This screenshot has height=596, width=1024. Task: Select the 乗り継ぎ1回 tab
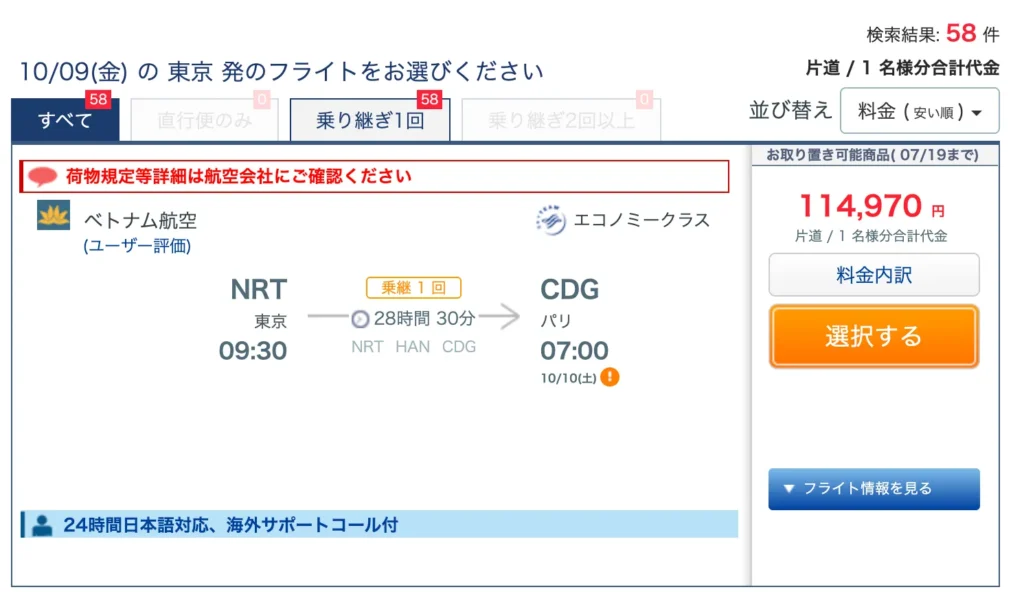coord(370,120)
